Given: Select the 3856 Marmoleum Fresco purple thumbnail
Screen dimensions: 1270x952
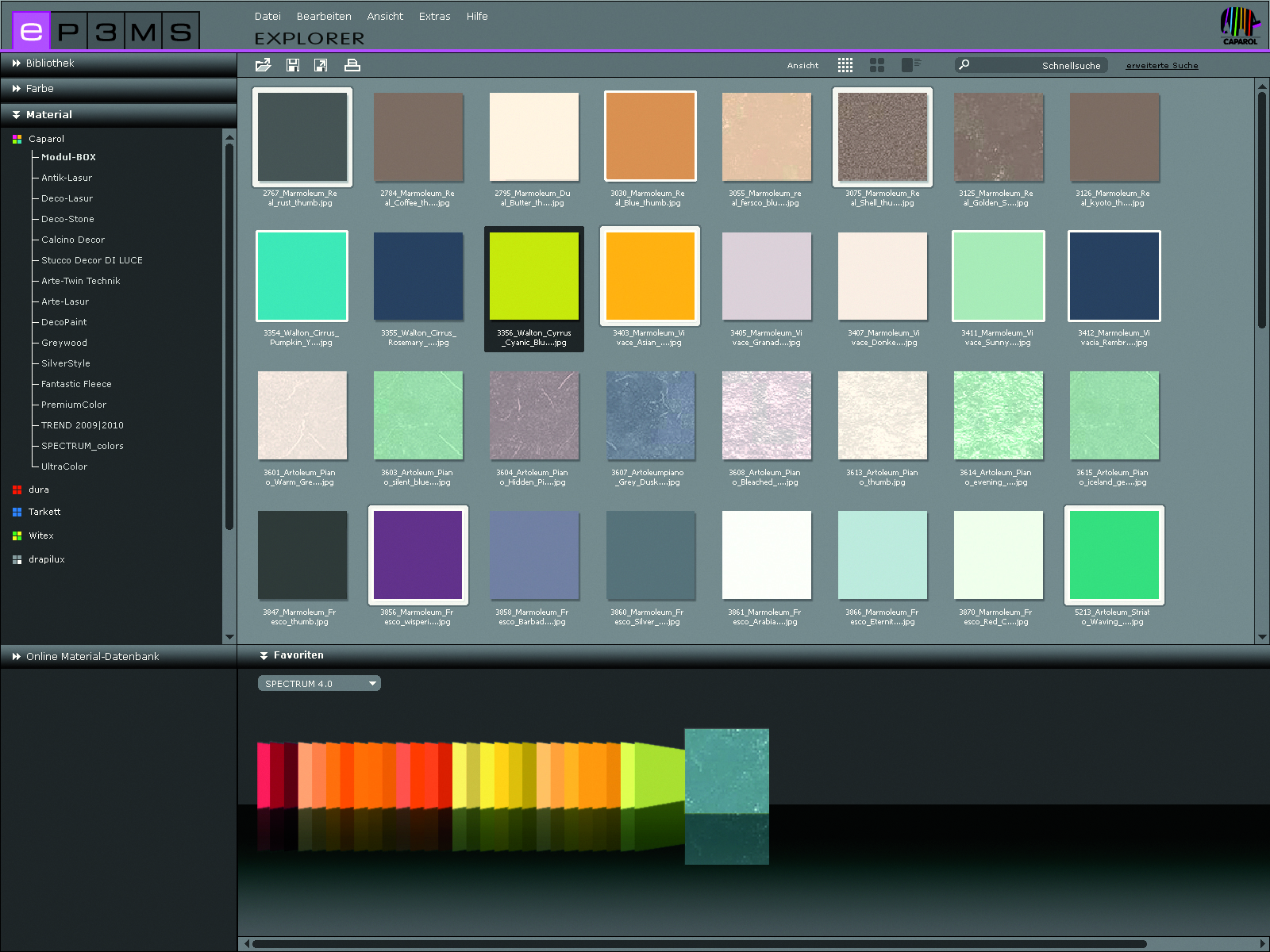Looking at the screenshot, I should [418, 555].
